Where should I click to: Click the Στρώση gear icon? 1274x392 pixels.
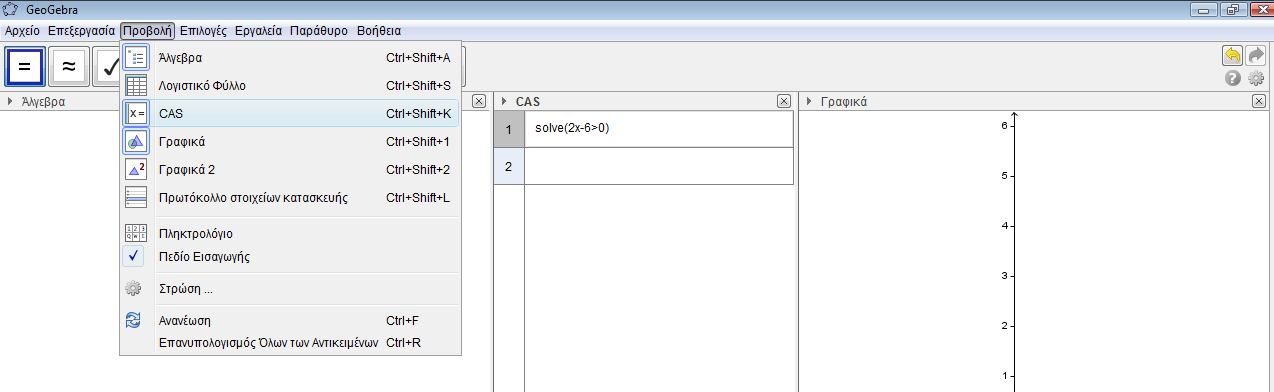[x=133, y=289]
